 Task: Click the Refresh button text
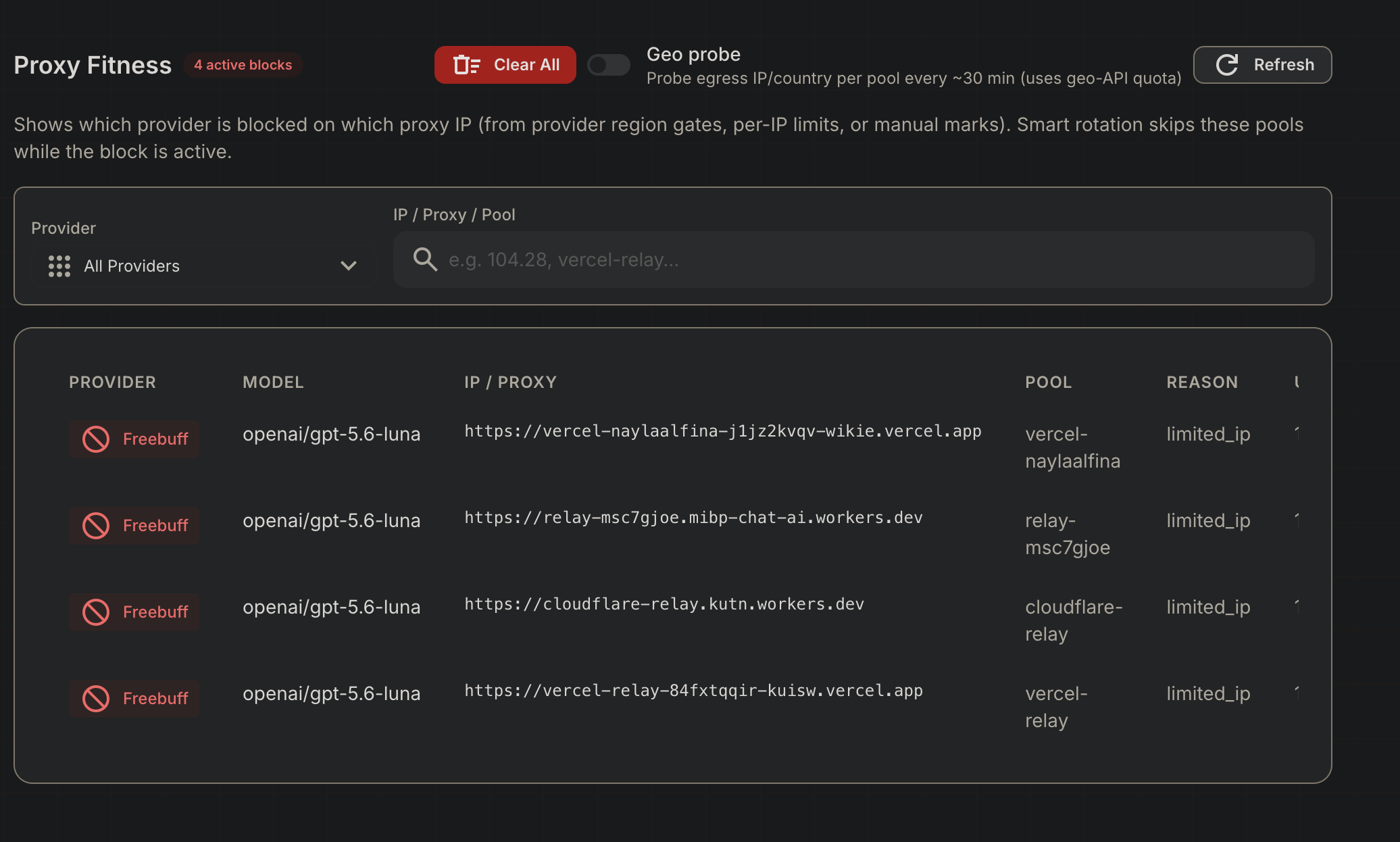(x=1284, y=65)
